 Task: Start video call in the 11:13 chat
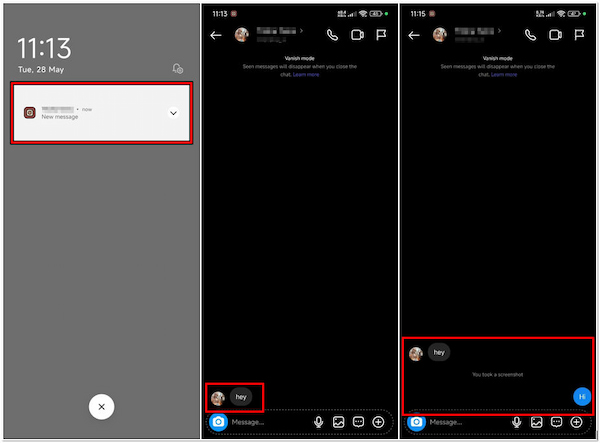tap(356, 35)
